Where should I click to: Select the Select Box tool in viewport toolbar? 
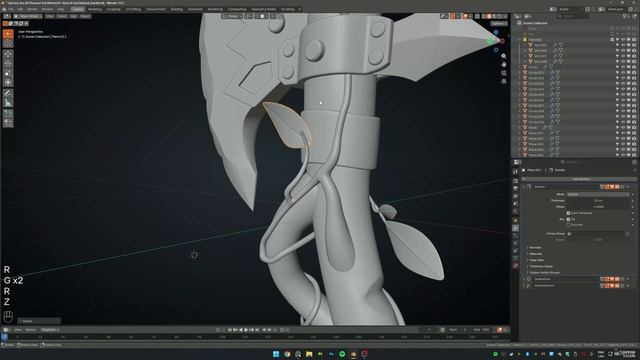(x=8, y=34)
